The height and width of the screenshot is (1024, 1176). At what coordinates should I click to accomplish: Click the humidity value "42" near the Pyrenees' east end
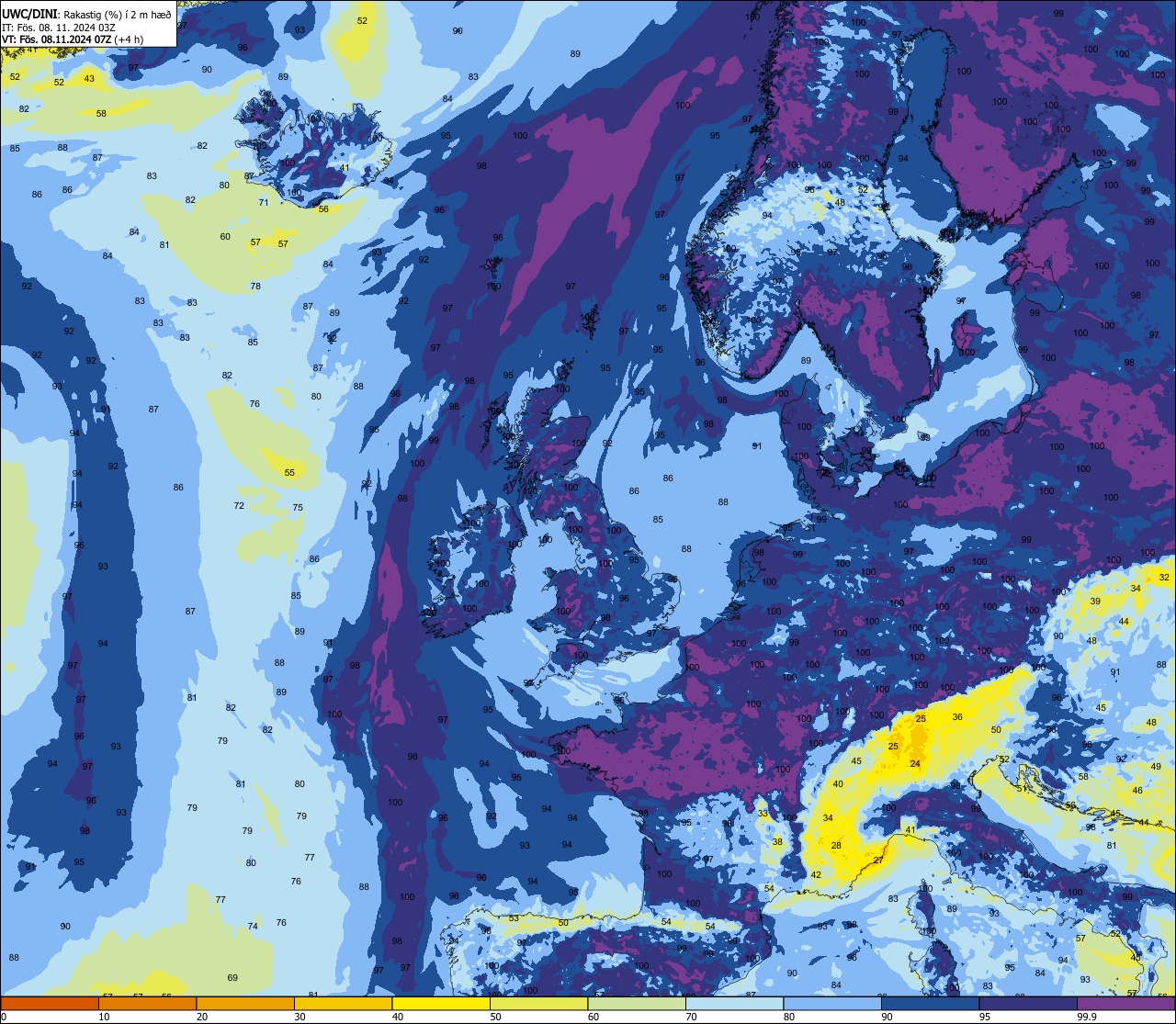coord(816,874)
